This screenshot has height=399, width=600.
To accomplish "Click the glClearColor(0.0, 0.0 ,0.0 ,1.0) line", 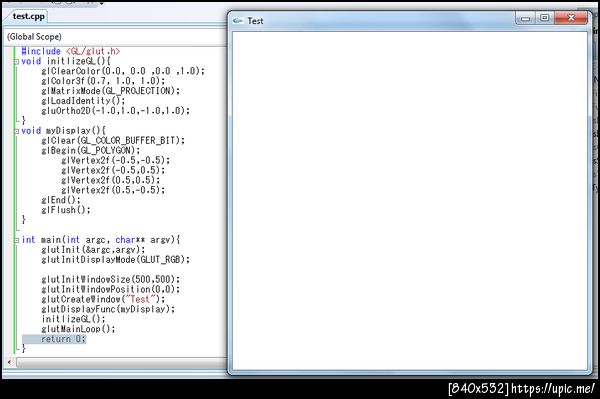I will (x=123, y=71).
